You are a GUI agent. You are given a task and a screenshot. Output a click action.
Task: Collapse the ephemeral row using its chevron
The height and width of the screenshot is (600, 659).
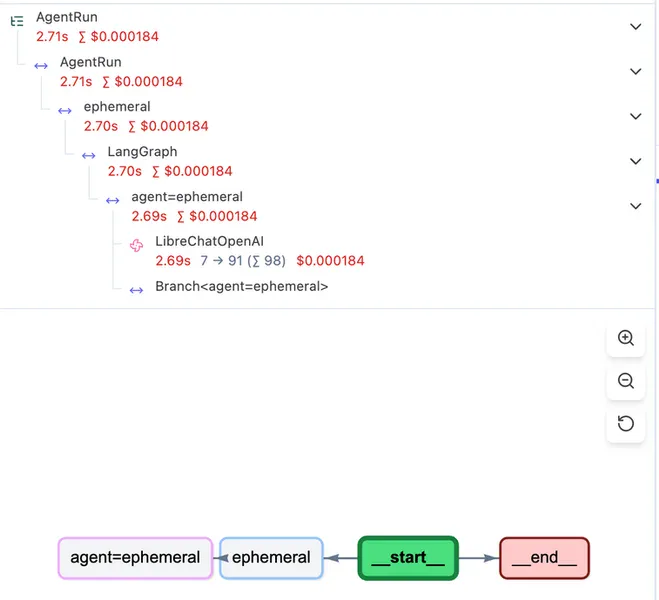point(635,117)
